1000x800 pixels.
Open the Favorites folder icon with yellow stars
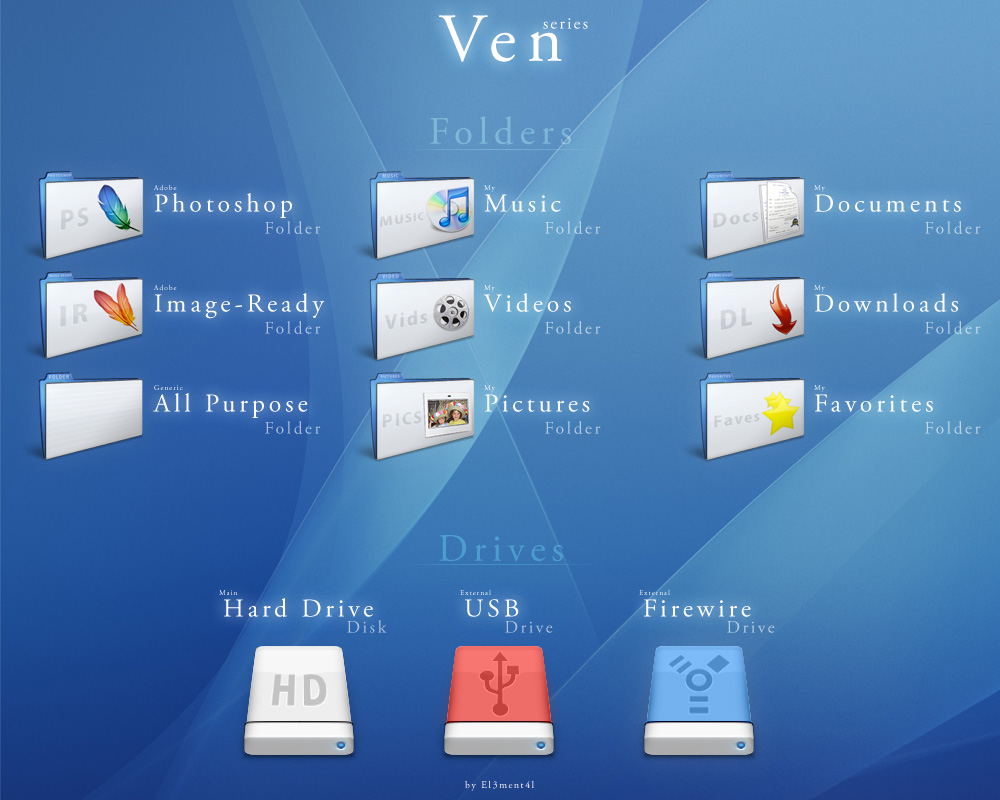752,415
